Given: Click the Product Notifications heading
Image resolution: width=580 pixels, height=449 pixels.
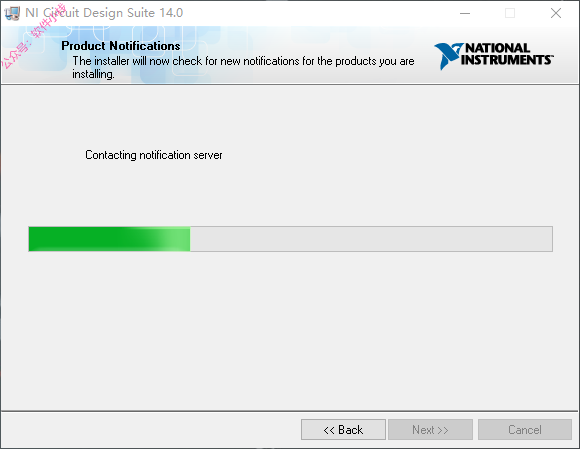Looking at the screenshot, I should click(121, 45).
